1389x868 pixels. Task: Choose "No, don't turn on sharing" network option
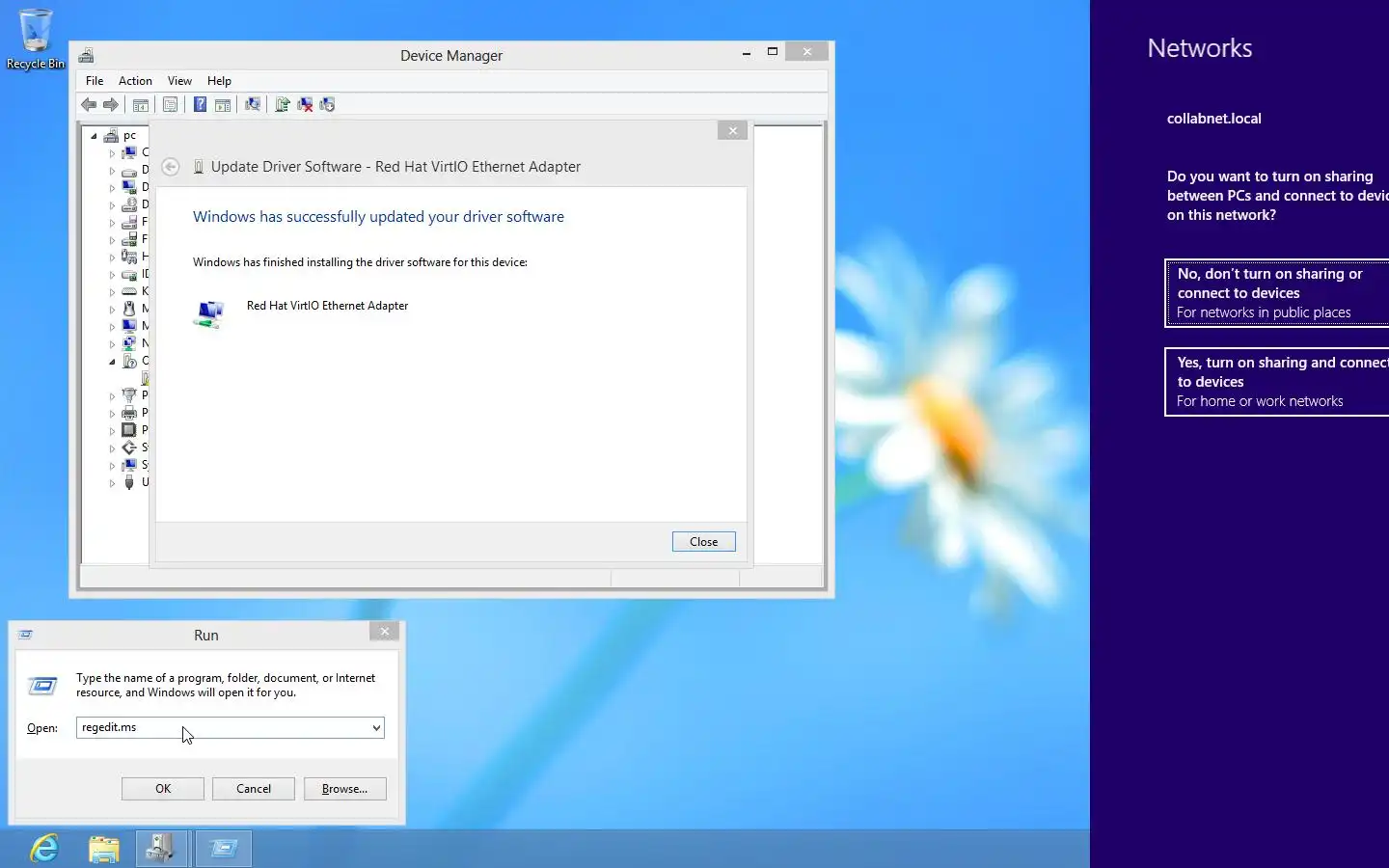1277,293
